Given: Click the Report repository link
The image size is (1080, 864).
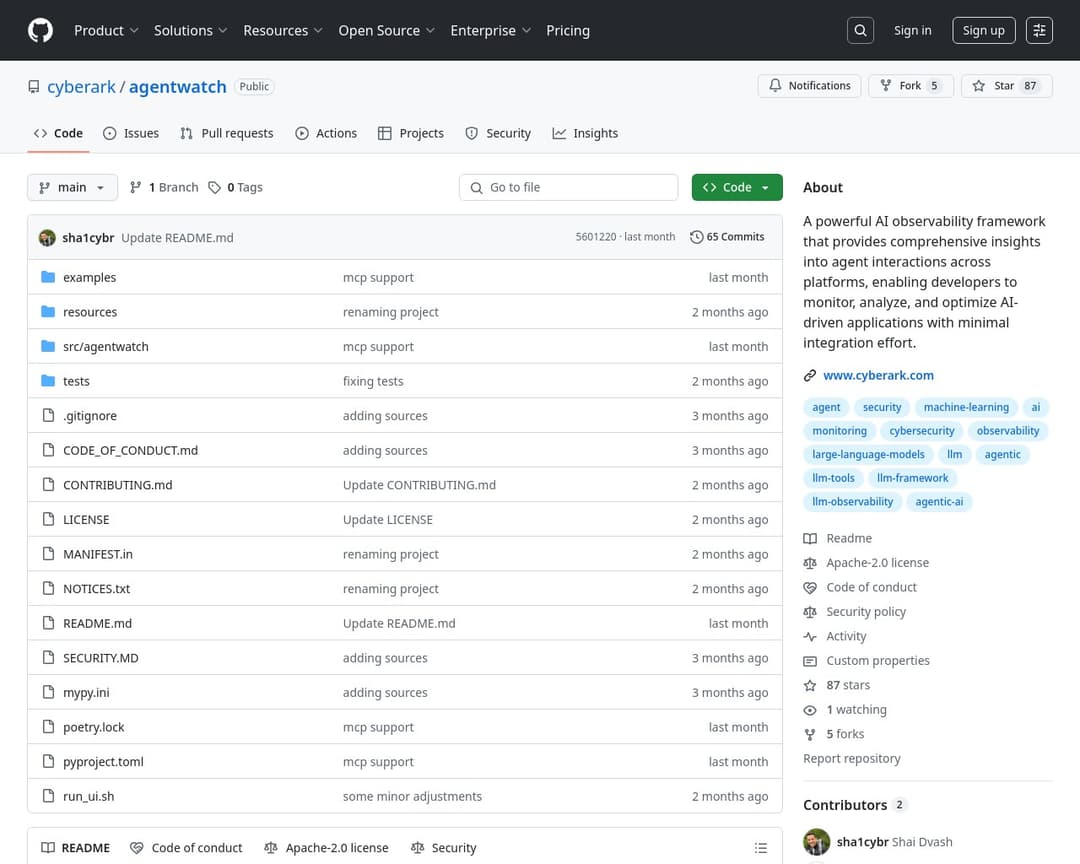Looking at the screenshot, I should point(851,759).
